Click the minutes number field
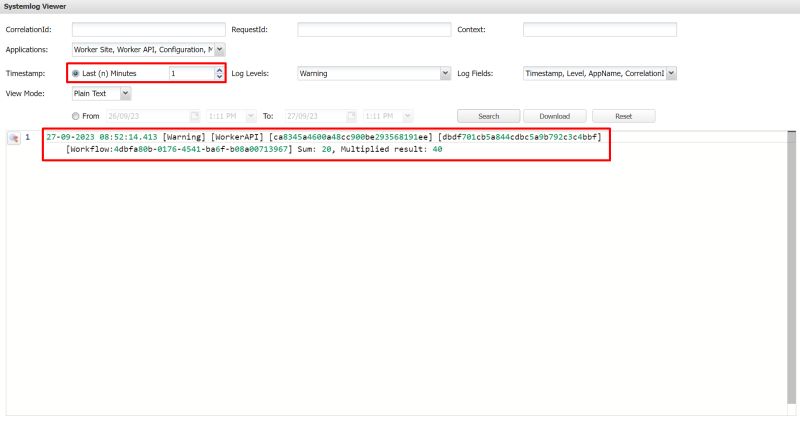The height and width of the screenshot is (421, 800). coord(192,73)
